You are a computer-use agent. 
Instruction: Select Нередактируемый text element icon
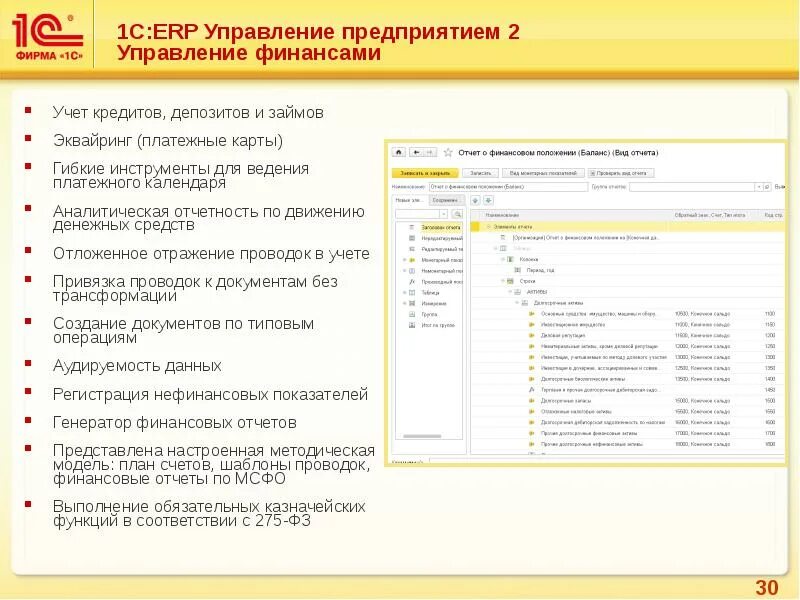(412, 238)
